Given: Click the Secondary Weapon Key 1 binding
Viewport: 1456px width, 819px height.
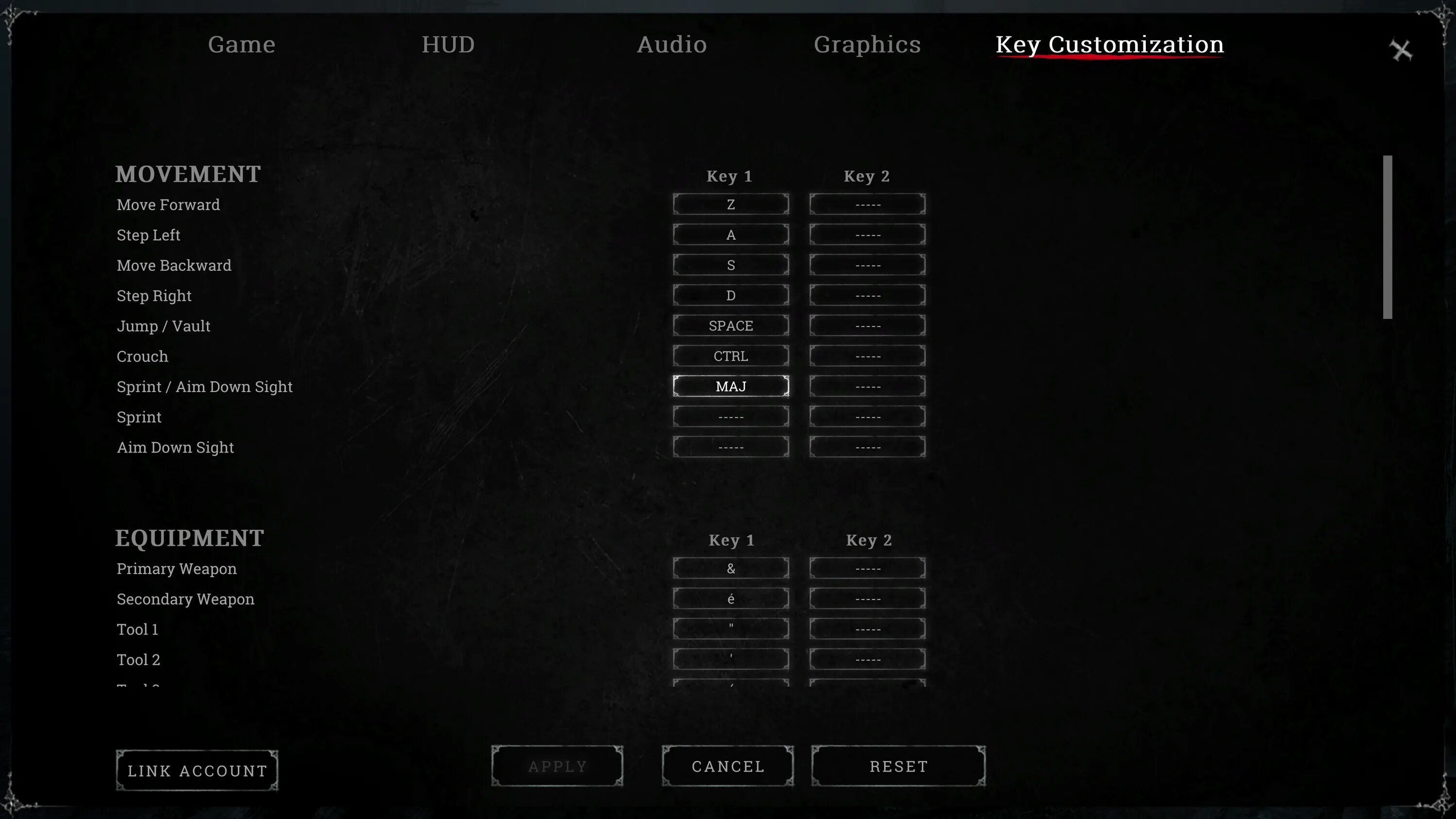Looking at the screenshot, I should coord(732,598).
